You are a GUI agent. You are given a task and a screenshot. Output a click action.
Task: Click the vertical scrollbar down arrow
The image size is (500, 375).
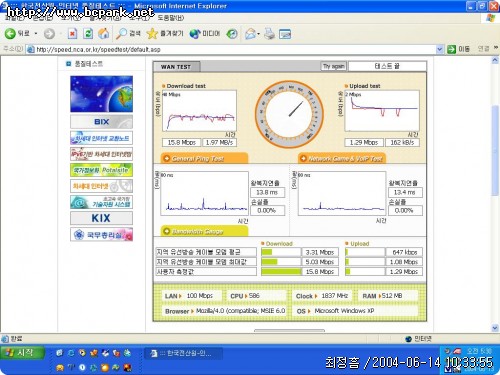[495, 328]
